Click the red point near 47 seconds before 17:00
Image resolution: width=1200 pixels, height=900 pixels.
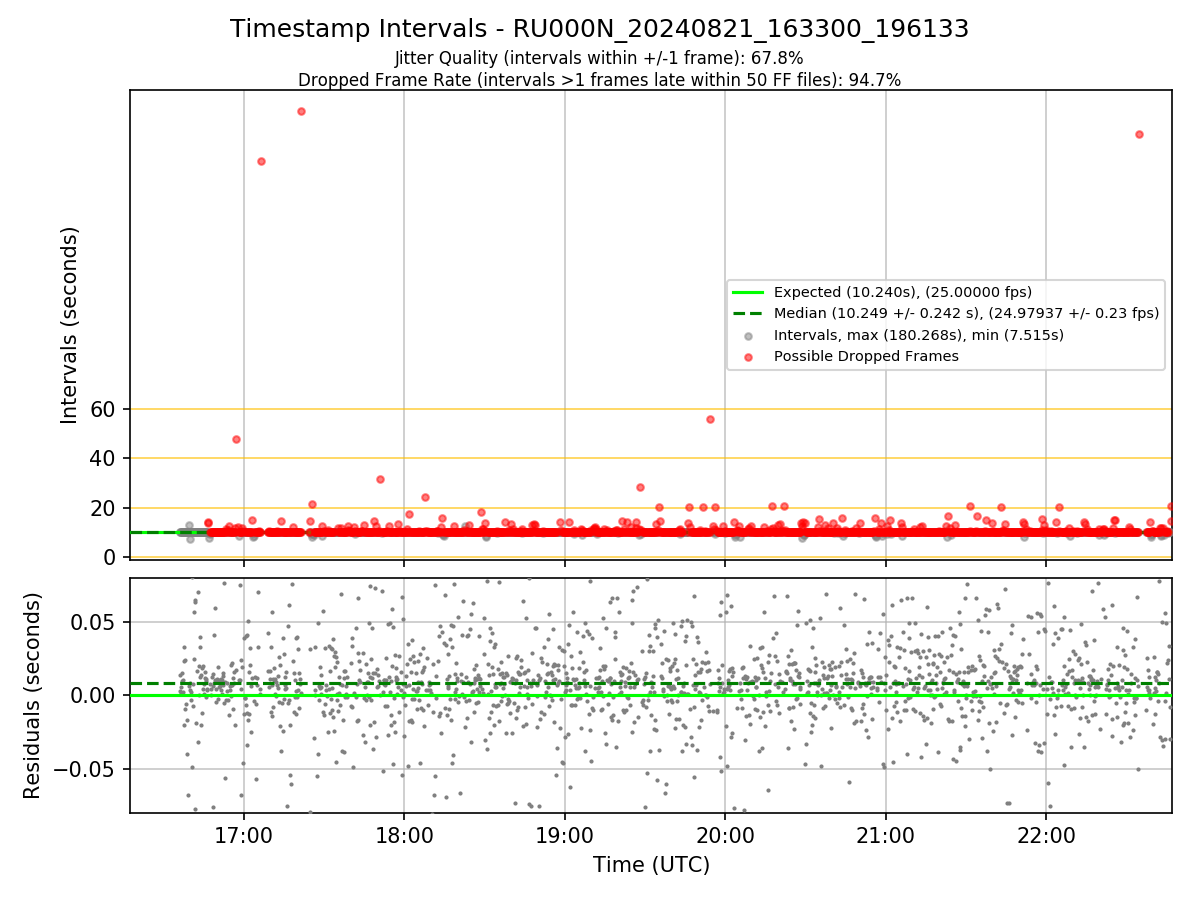click(236, 439)
